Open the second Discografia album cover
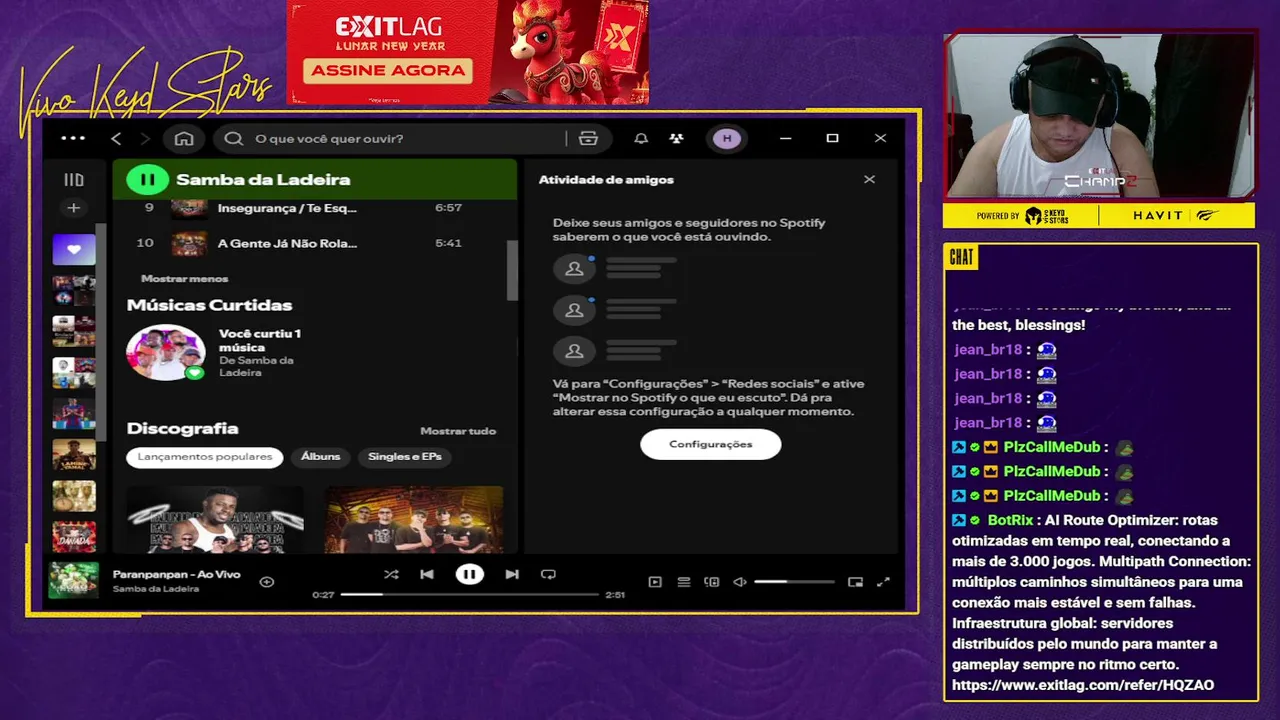This screenshot has width=1280, height=720. pyautogui.click(x=414, y=520)
